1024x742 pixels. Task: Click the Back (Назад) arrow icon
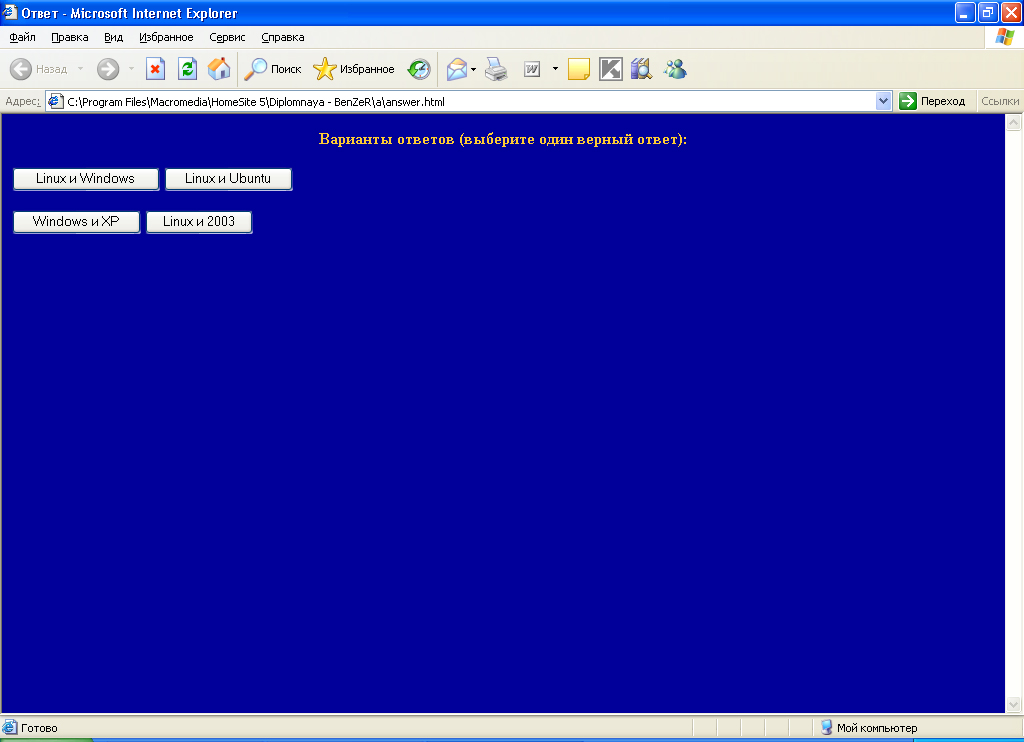(21, 69)
